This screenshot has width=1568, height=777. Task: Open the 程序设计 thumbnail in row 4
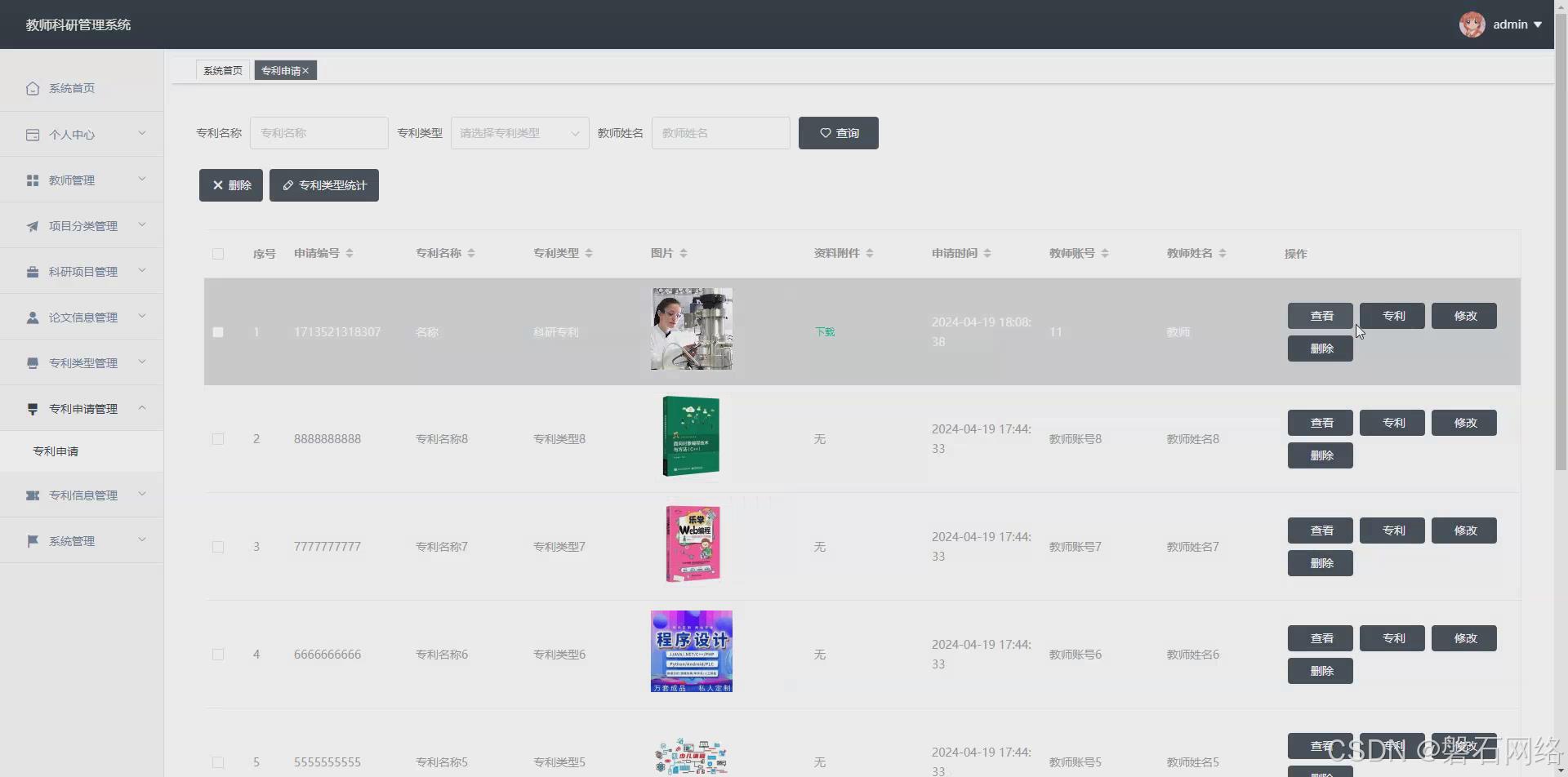692,651
